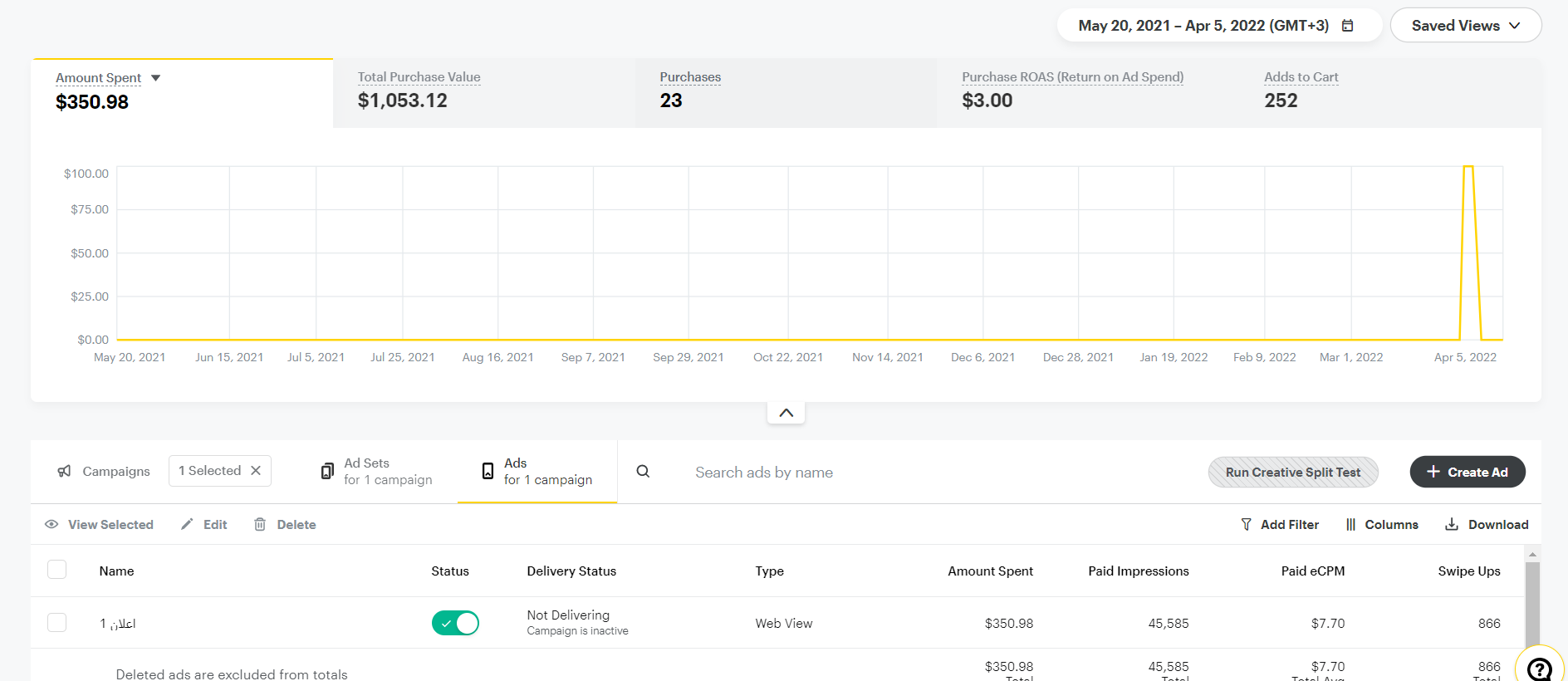This screenshot has height=681, width=1568.
Task: Click the Edit pencil icon
Action: click(187, 524)
